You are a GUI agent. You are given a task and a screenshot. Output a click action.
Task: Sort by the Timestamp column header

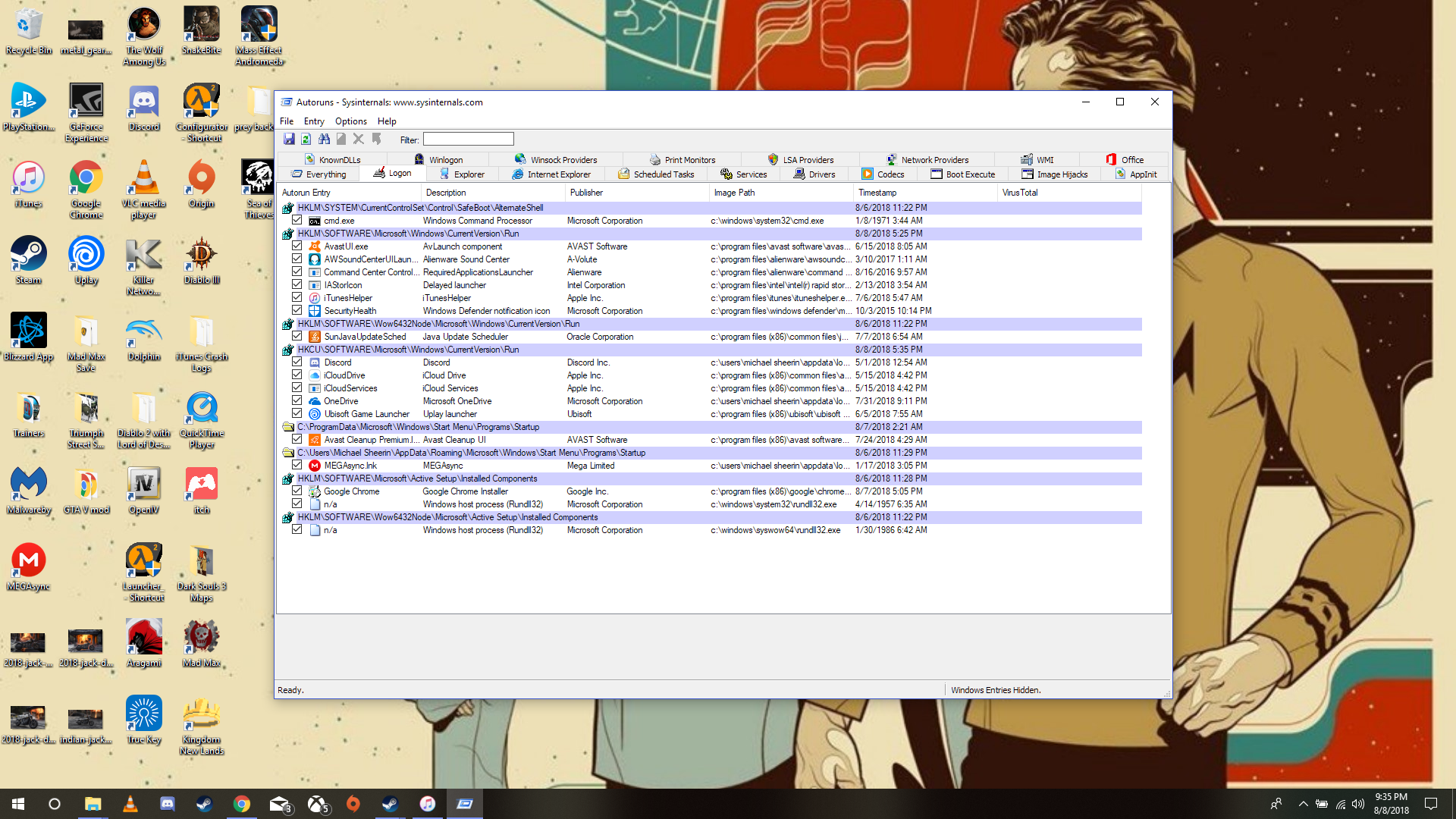pos(925,193)
